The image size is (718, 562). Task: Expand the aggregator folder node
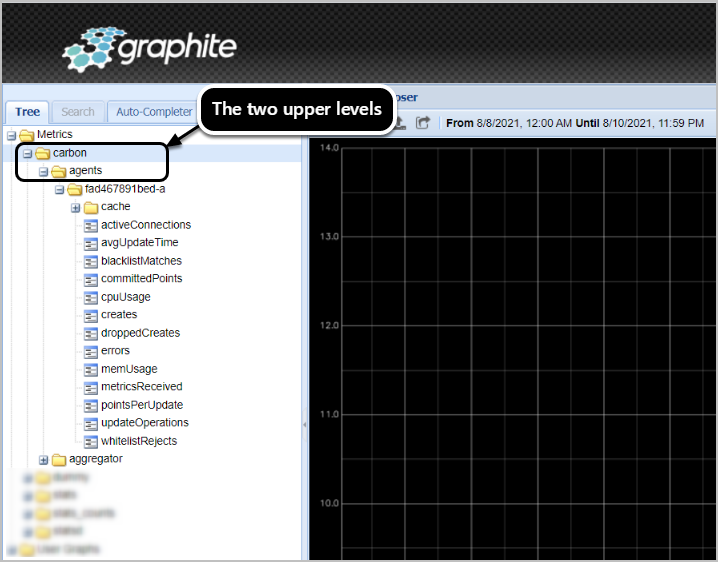point(43,459)
